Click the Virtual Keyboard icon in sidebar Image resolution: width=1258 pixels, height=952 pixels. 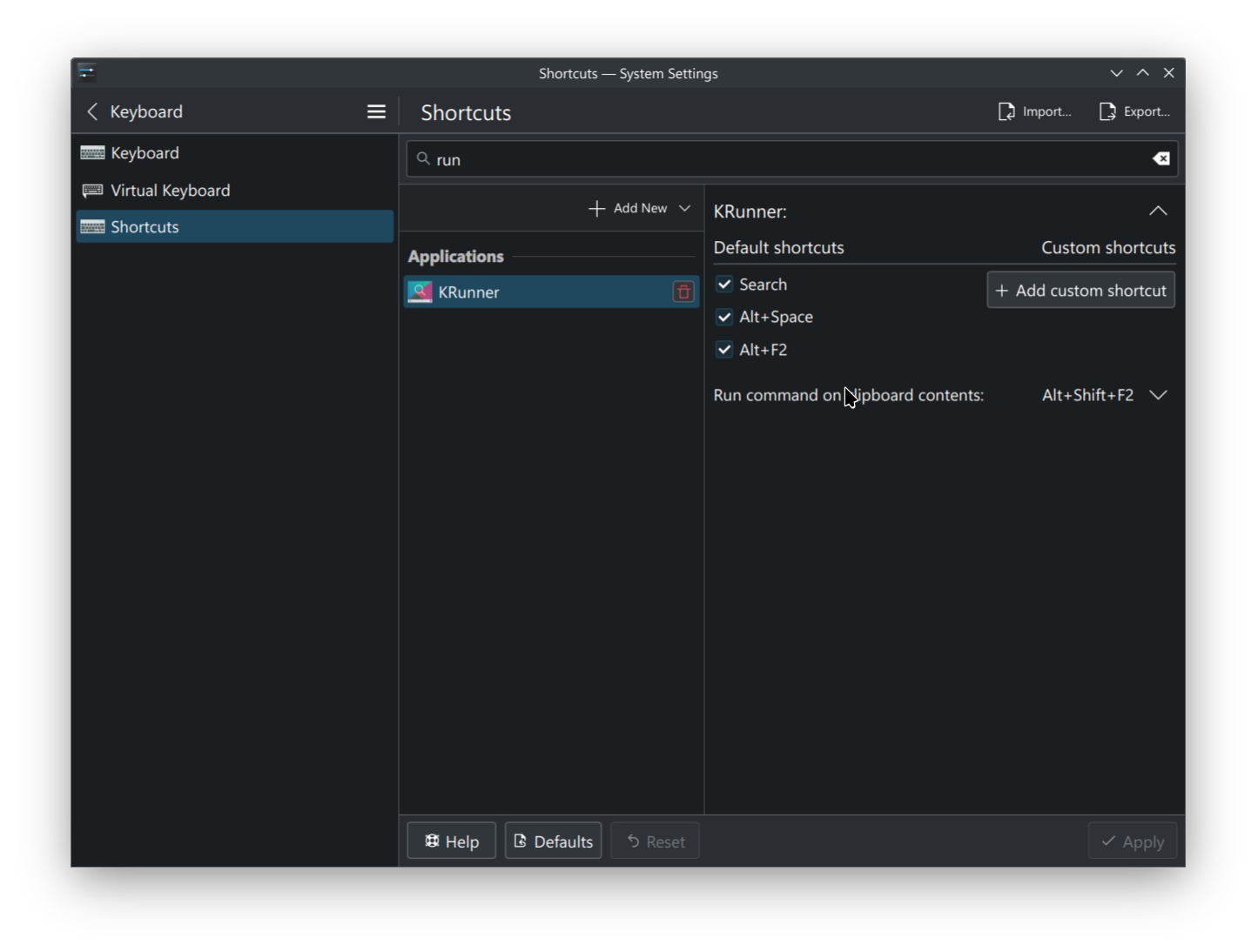92,191
